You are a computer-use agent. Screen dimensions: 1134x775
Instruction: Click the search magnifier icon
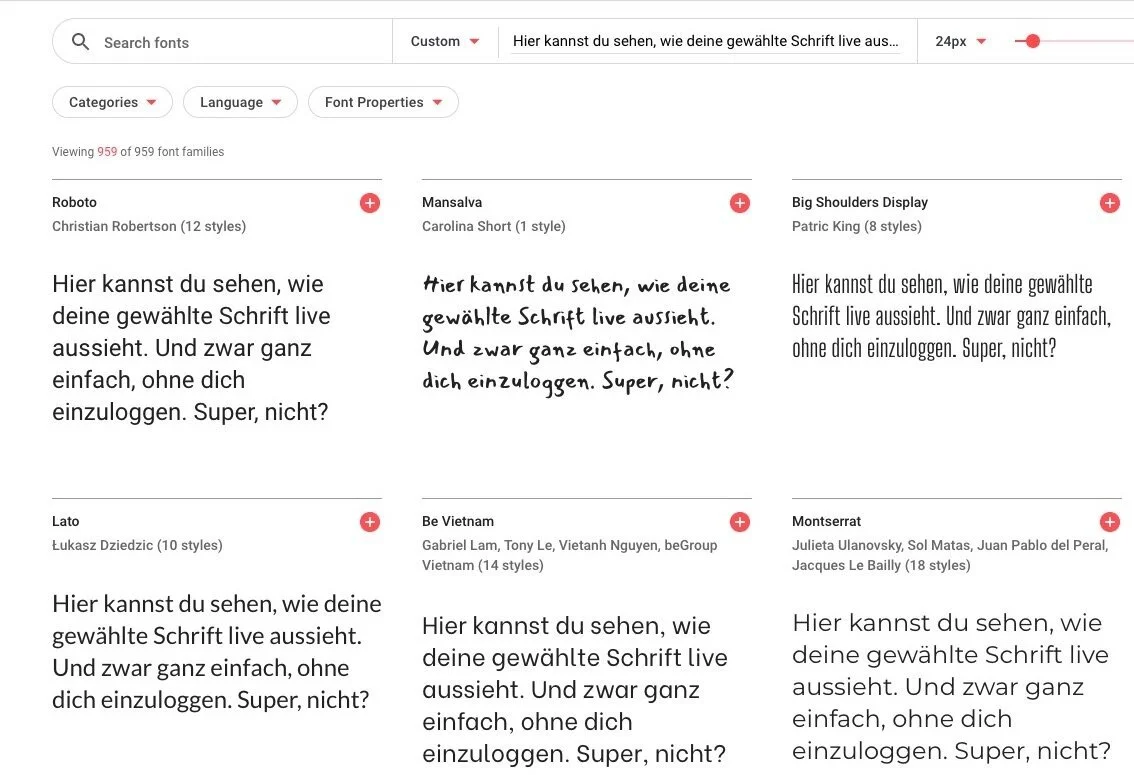(80, 42)
